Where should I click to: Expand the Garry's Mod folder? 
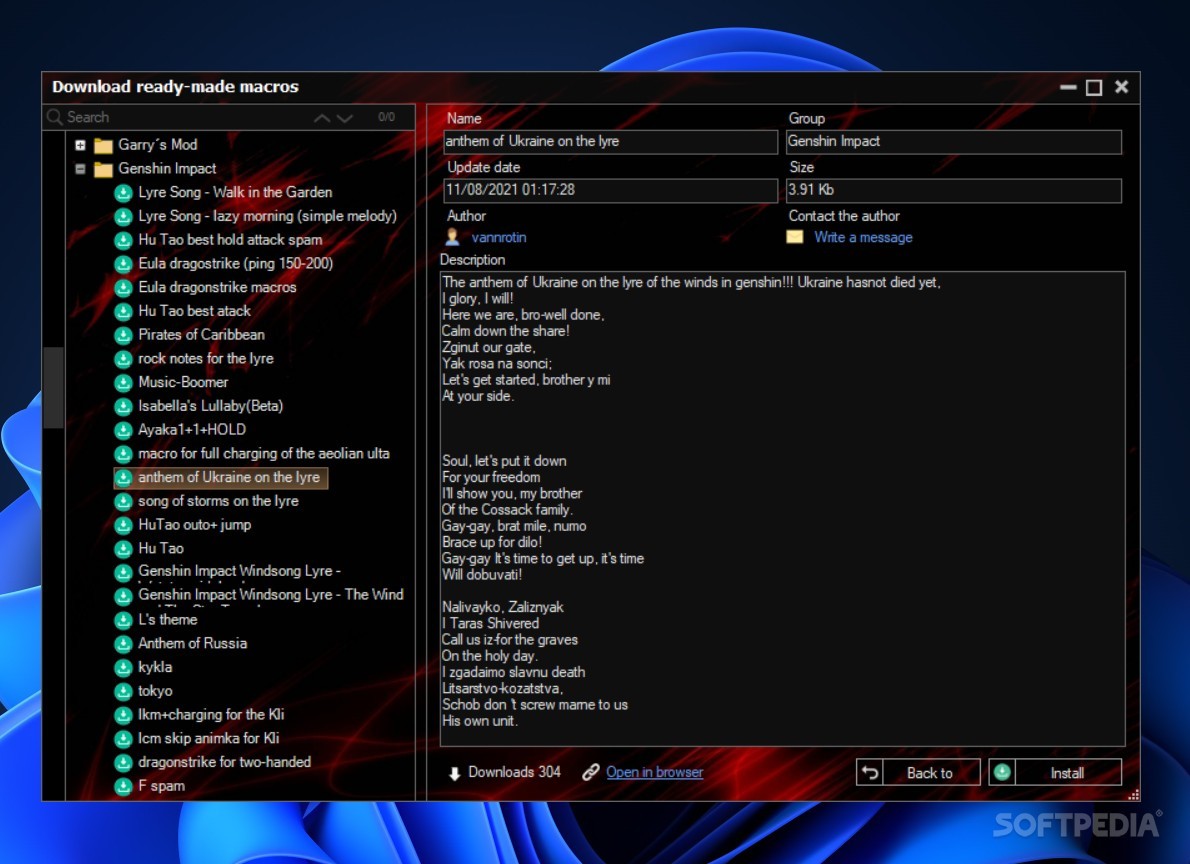(x=80, y=145)
